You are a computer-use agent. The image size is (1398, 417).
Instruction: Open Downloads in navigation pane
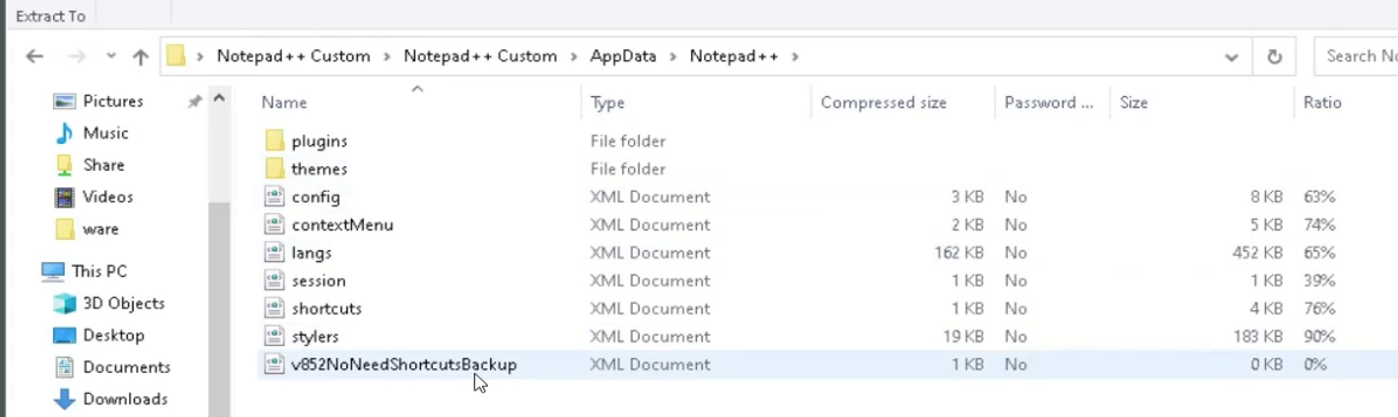click(x=125, y=399)
